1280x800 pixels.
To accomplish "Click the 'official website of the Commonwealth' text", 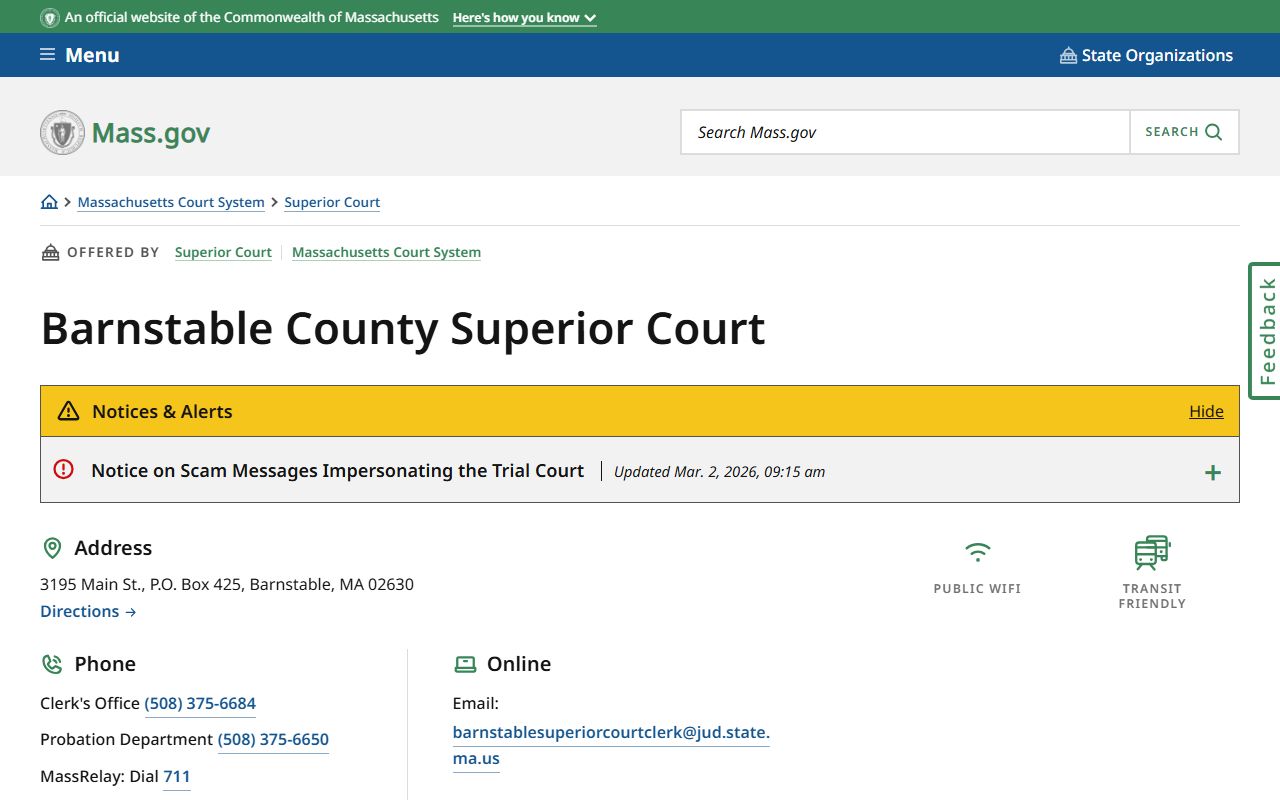I will tap(251, 18).
